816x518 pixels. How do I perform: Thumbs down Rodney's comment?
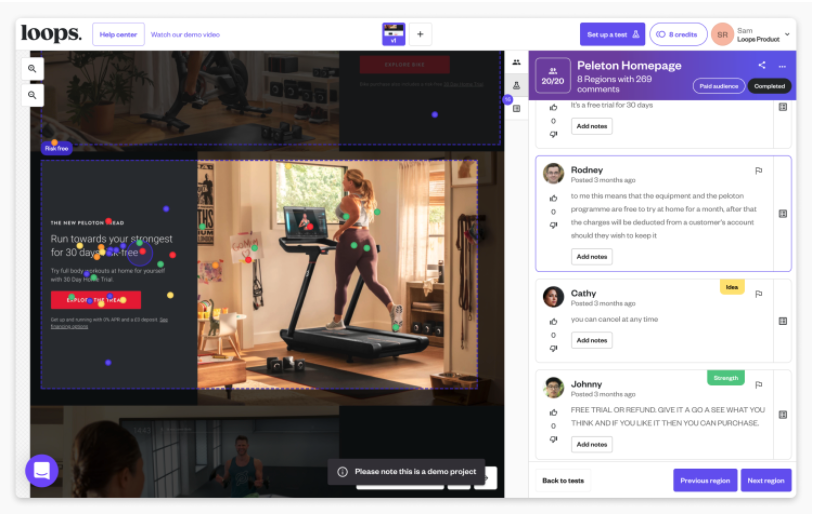pyautogui.click(x=553, y=225)
